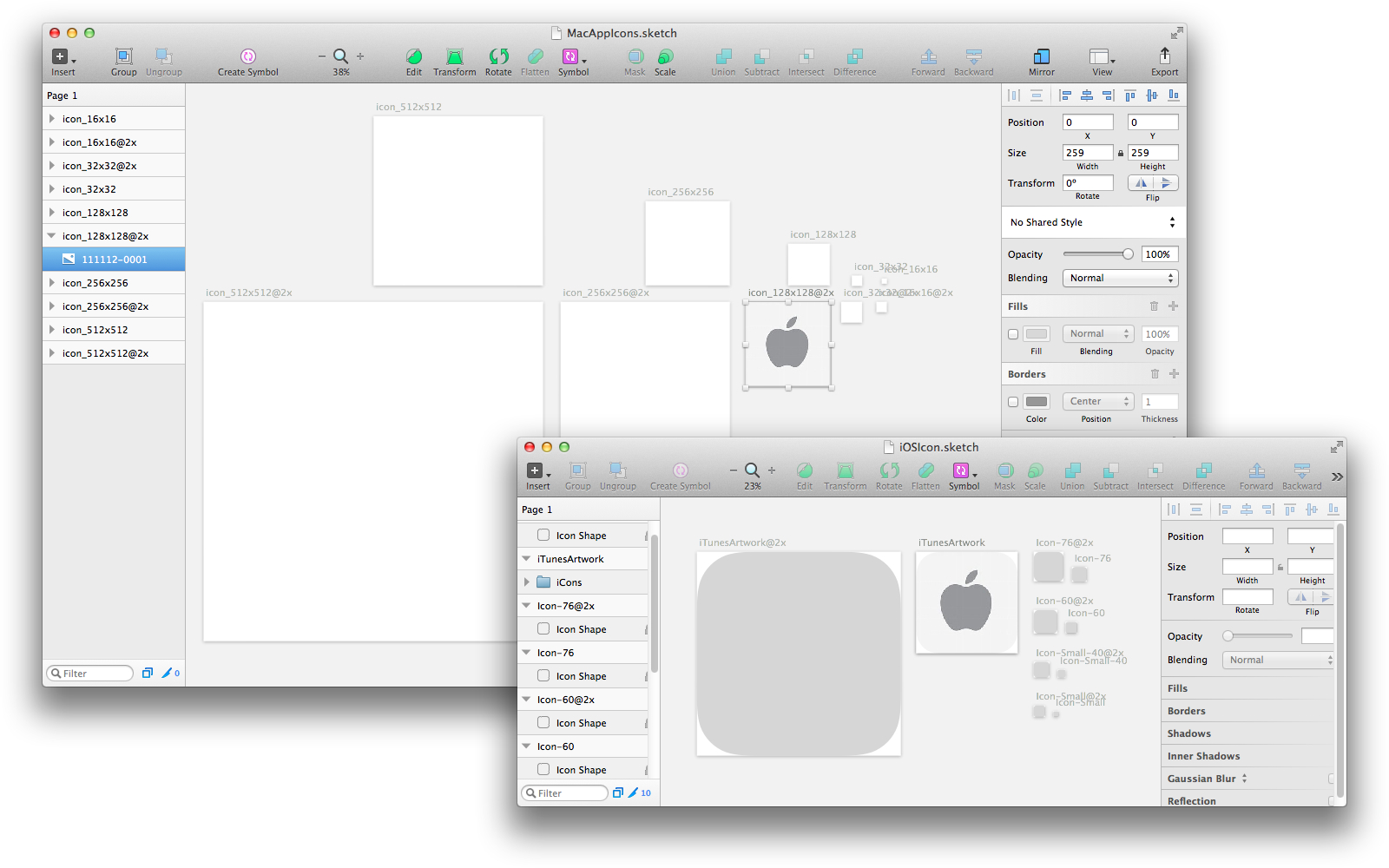
Task: Toggle Icon Shape checkbox under Icon-76@2x
Action: click(543, 628)
